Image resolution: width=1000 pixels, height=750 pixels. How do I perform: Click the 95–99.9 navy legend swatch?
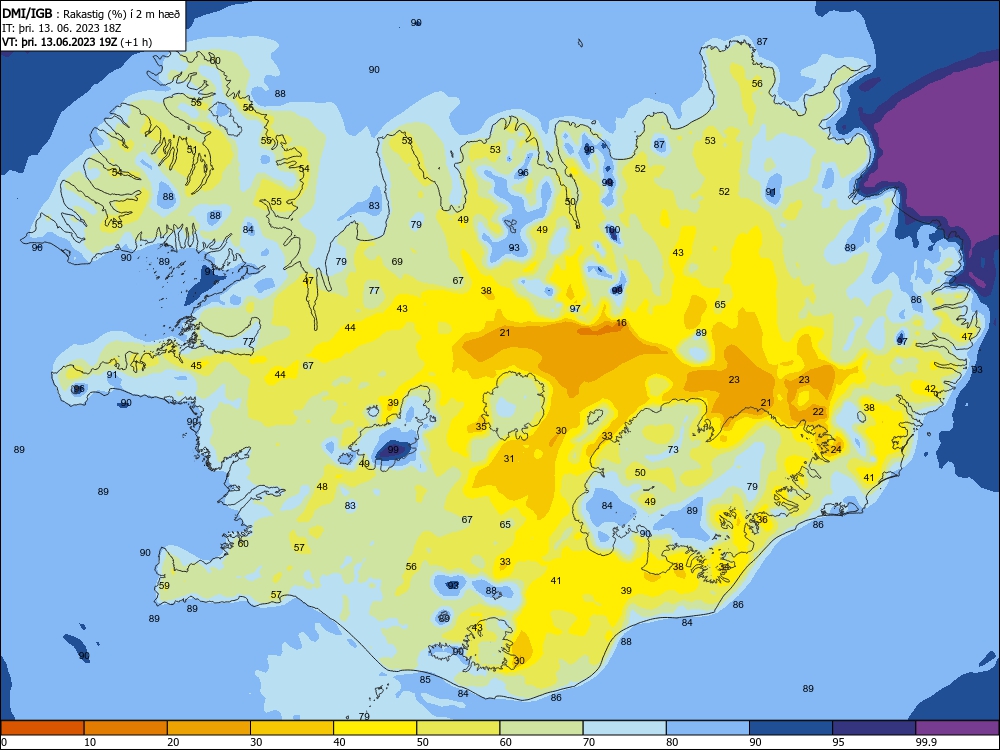point(874,728)
